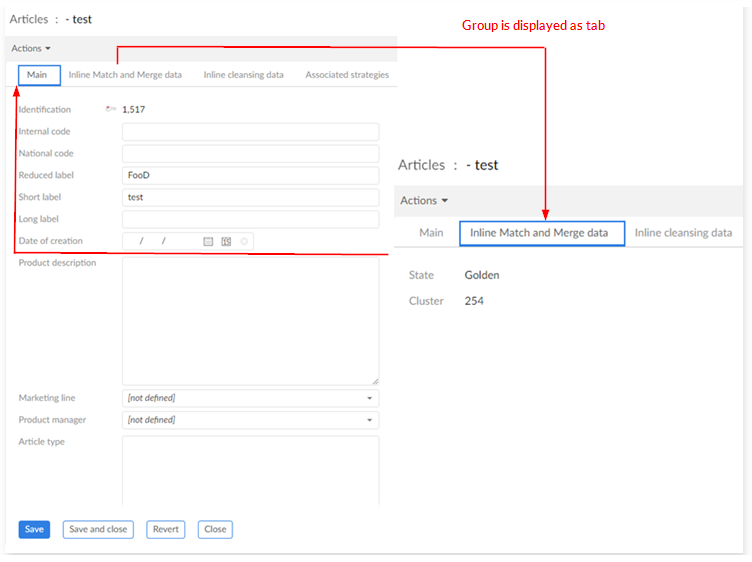Click the second date icon beside the calendar
The height and width of the screenshot is (562, 752).
point(226,241)
